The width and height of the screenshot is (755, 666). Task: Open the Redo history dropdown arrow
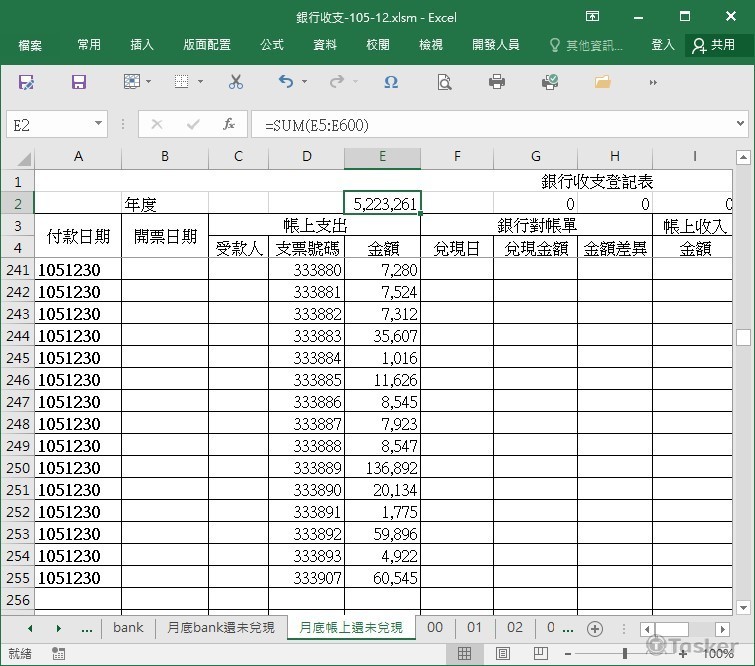355,82
